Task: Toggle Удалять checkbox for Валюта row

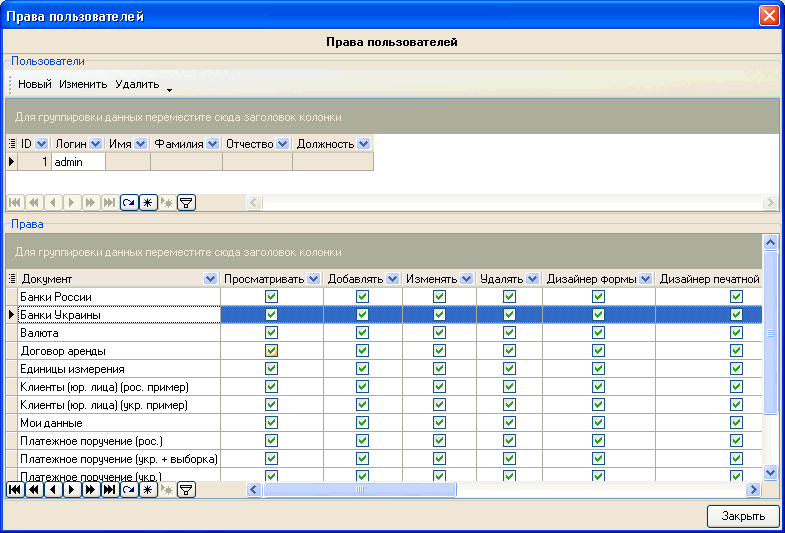Action: [x=509, y=333]
